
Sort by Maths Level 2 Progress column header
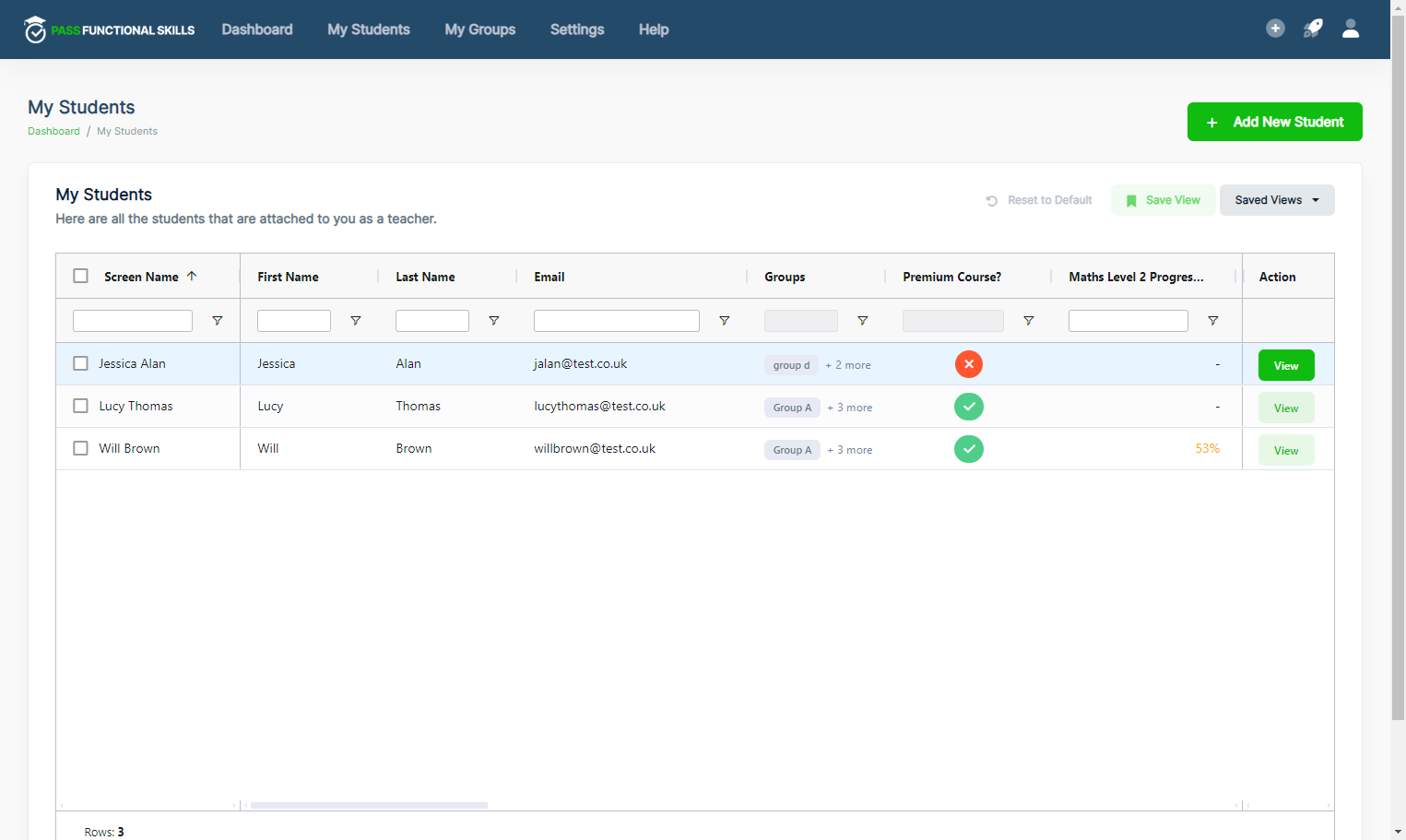[1136, 277]
